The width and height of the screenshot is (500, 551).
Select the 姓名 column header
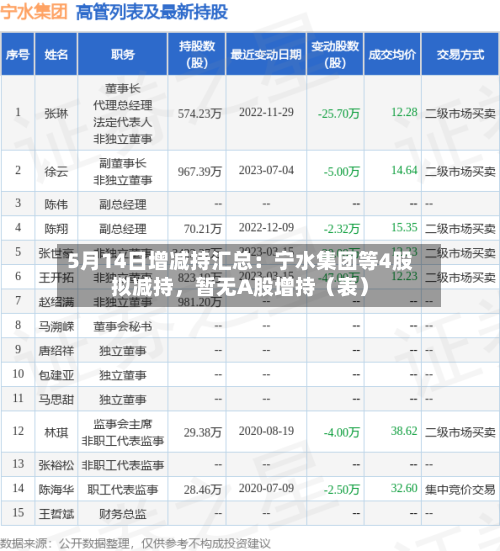tap(56, 54)
